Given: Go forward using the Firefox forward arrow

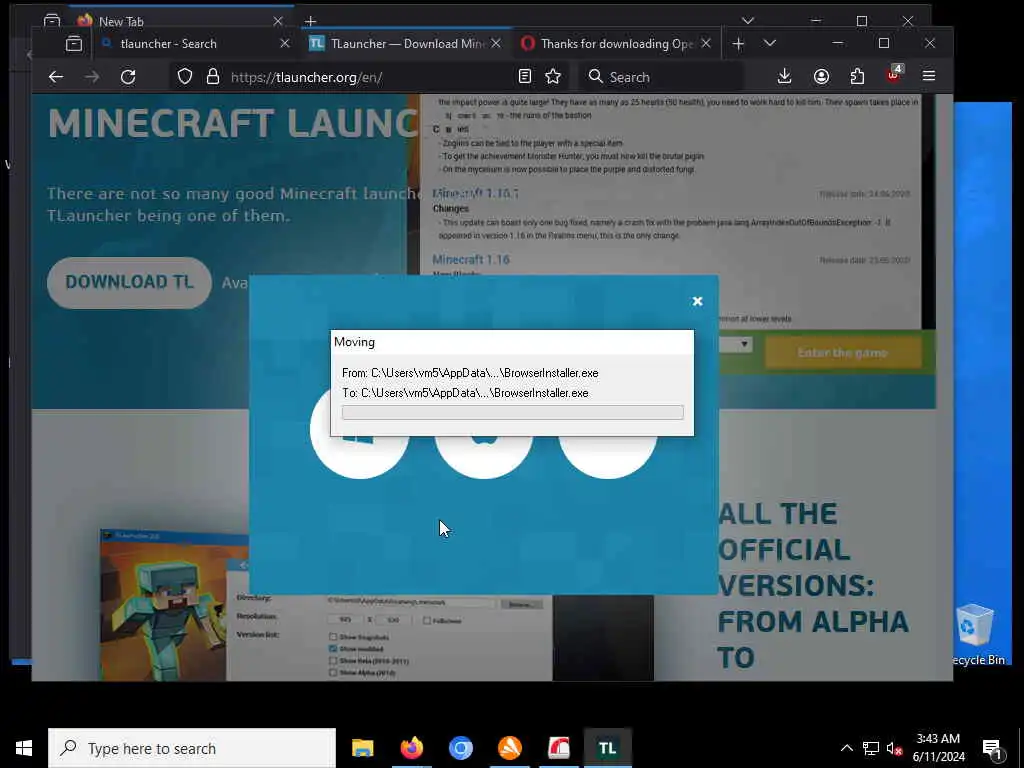Looking at the screenshot, I should click(92, 77).
